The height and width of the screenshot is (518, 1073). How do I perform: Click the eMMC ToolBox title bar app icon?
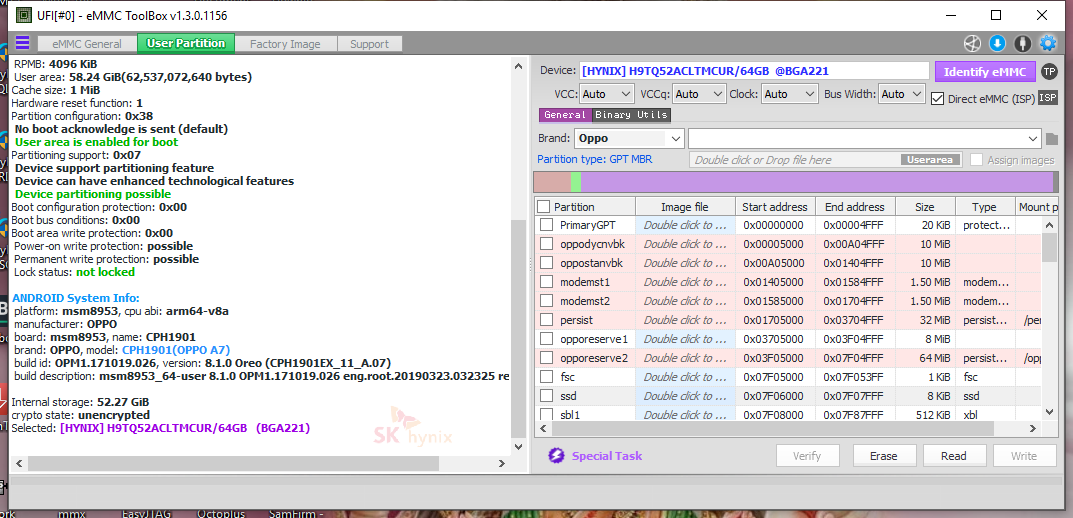pyautogui.click(x=23, y=14)
